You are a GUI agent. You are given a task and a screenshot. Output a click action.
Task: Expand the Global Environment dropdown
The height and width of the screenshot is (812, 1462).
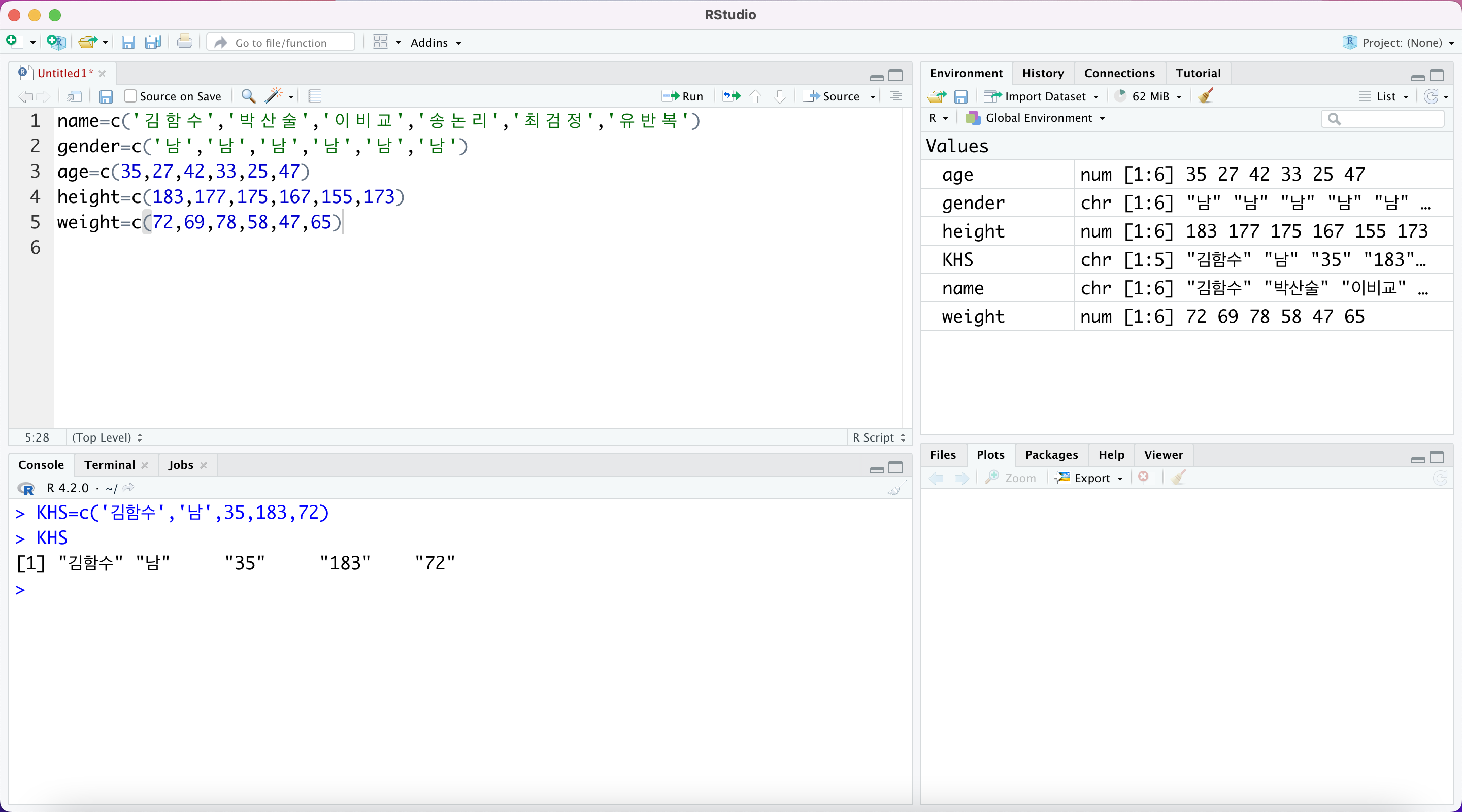(x=1038, y=118)
